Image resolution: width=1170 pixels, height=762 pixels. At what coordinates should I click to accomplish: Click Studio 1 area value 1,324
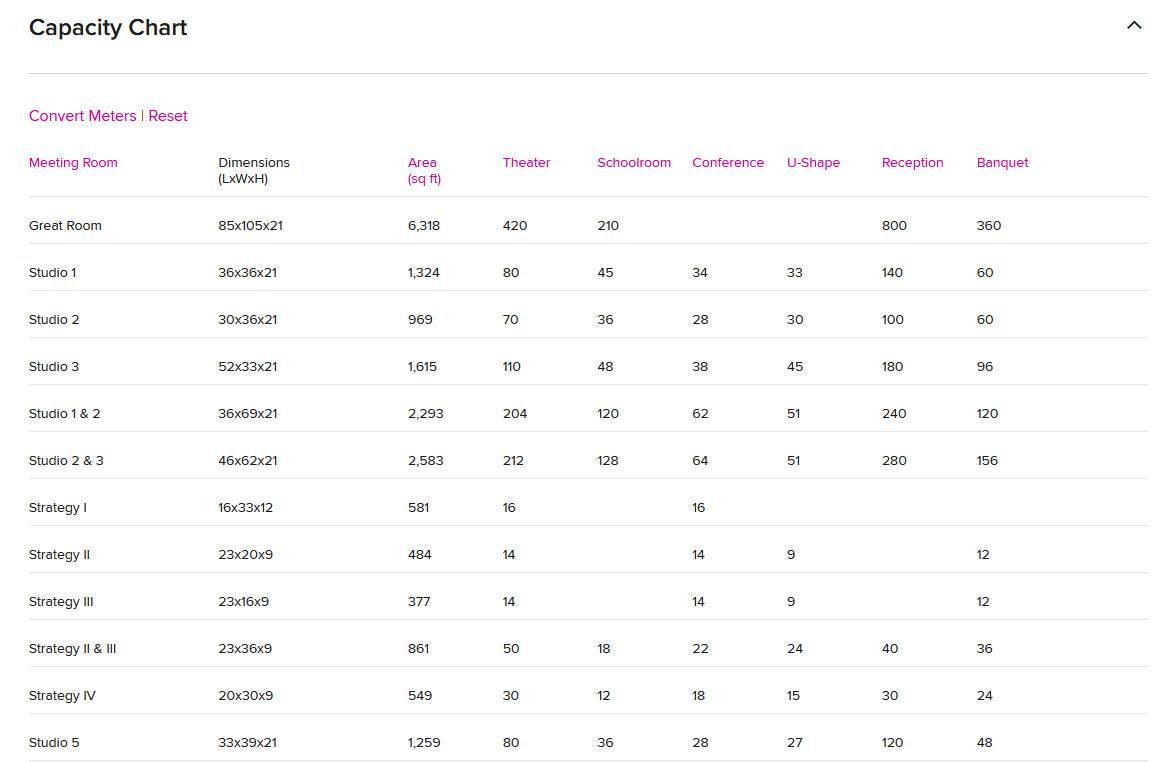[x=423, y=272]
